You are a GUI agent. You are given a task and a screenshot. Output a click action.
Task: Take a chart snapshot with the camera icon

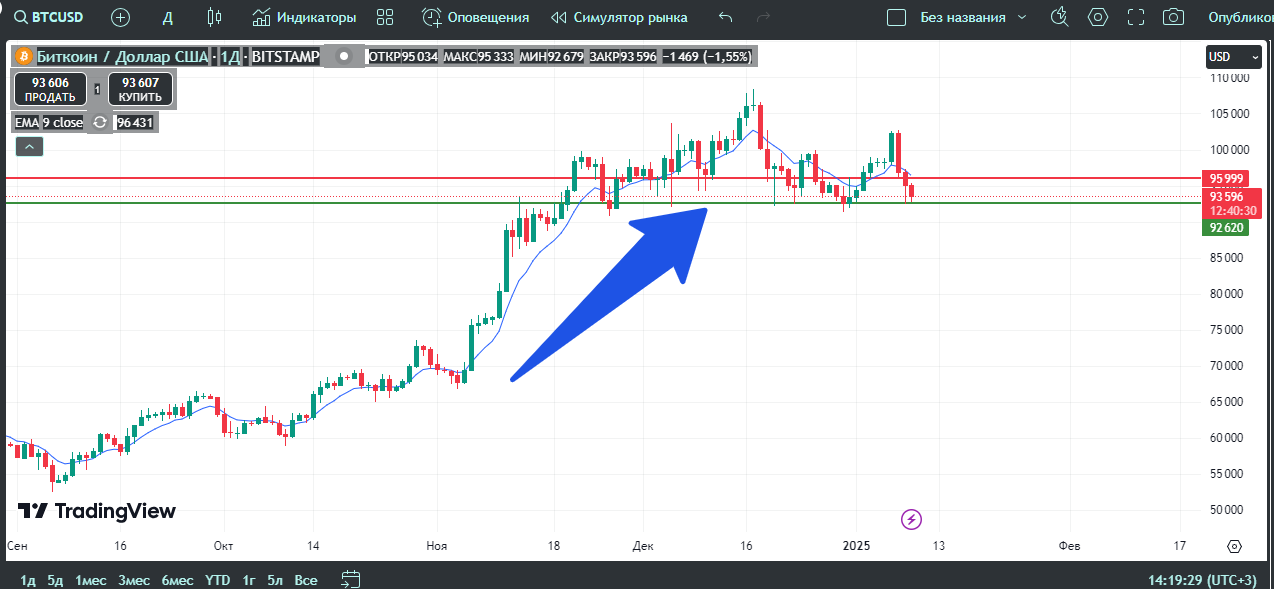[1173, 17]
